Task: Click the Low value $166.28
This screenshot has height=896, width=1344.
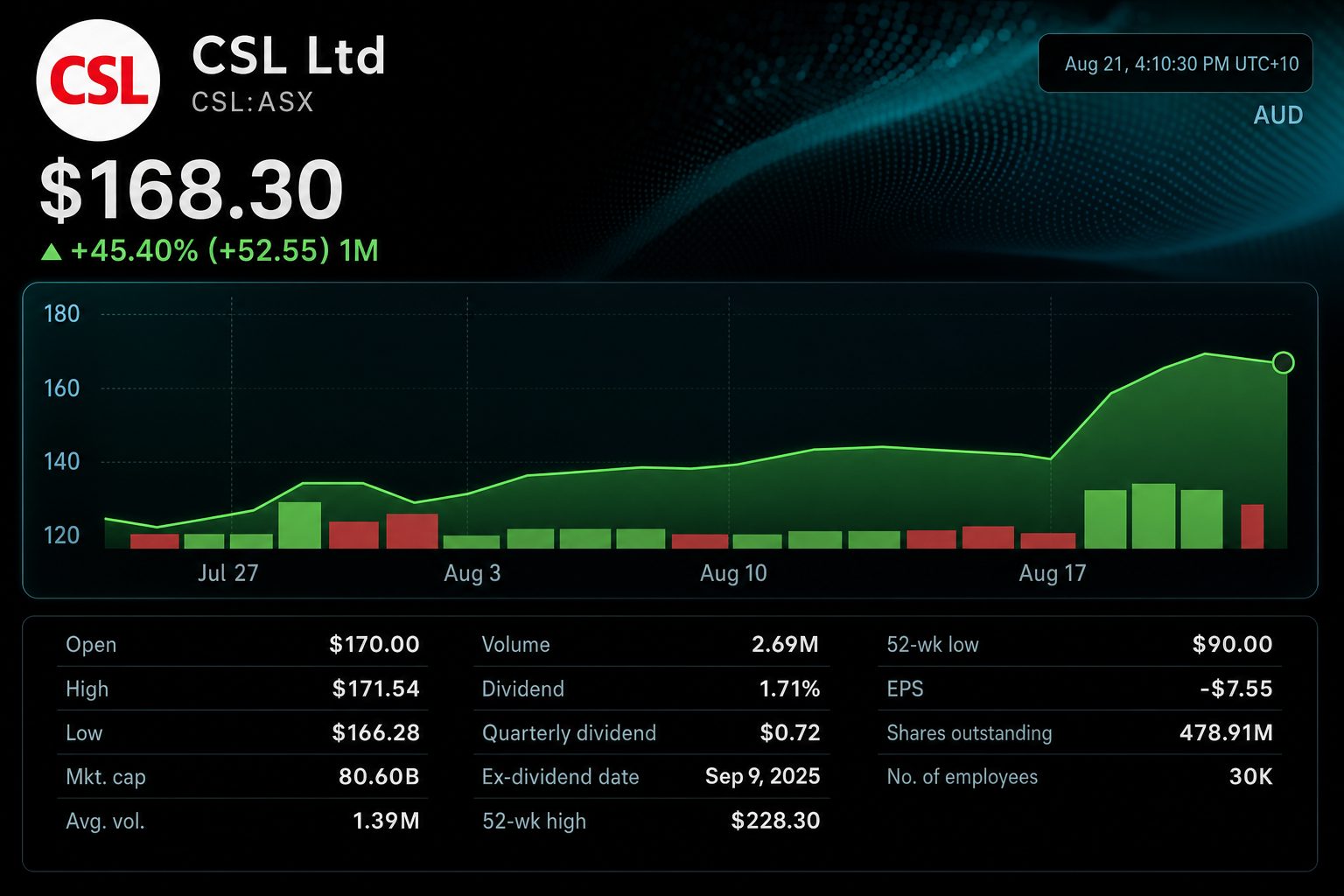Action: tap(376, 732)
